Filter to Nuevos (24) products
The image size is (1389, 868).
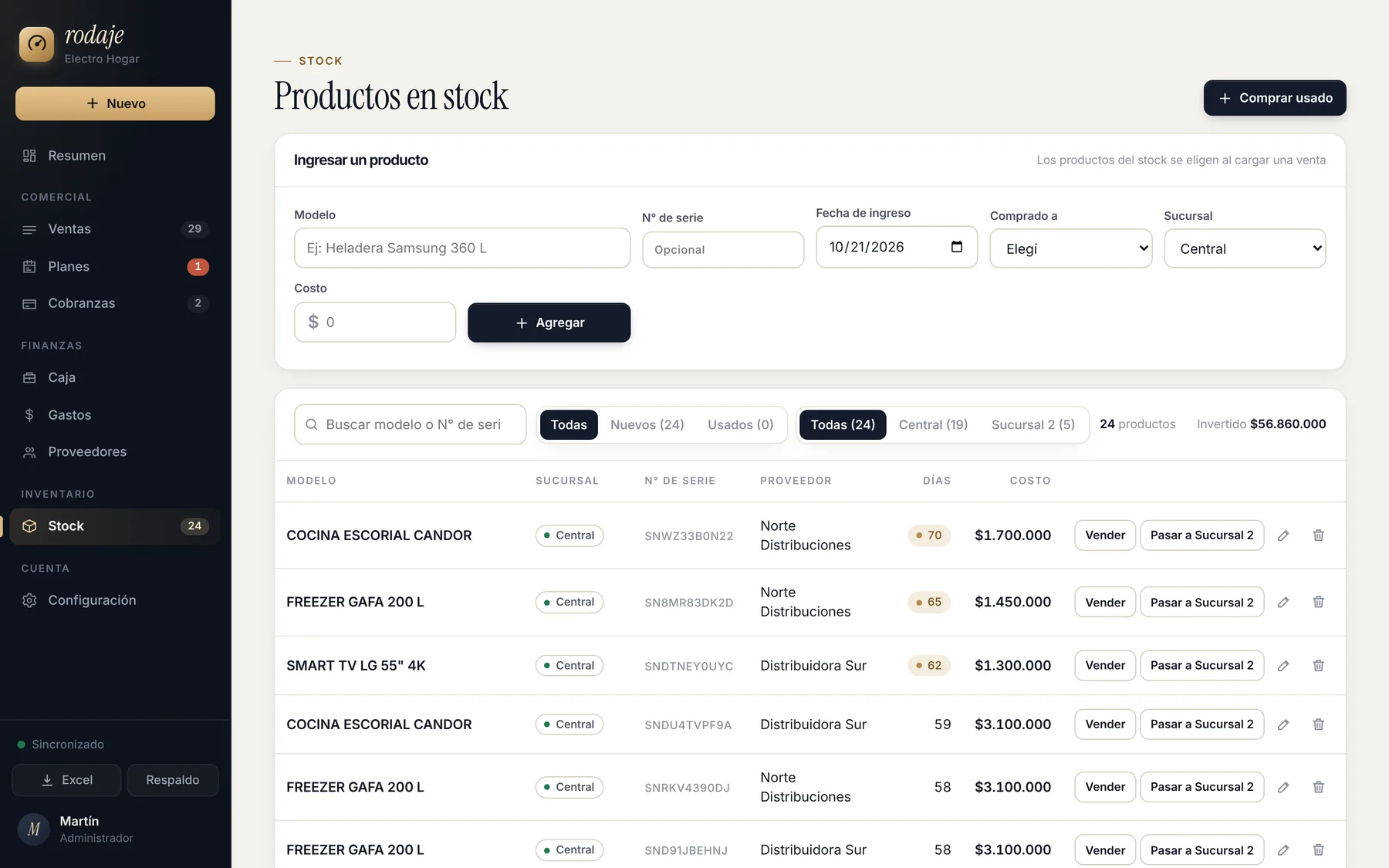(x=647, y=424)
